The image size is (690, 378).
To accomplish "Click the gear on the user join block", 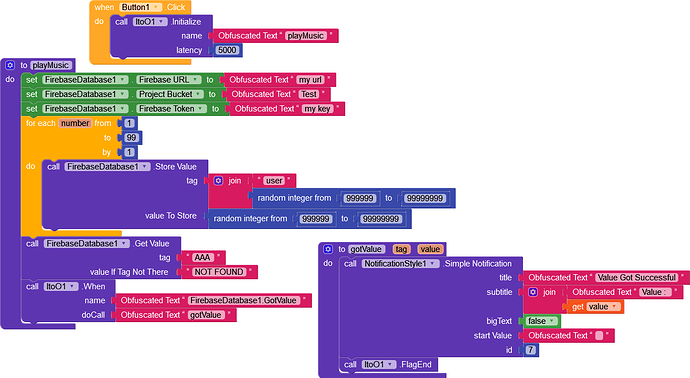I will 218,180.
